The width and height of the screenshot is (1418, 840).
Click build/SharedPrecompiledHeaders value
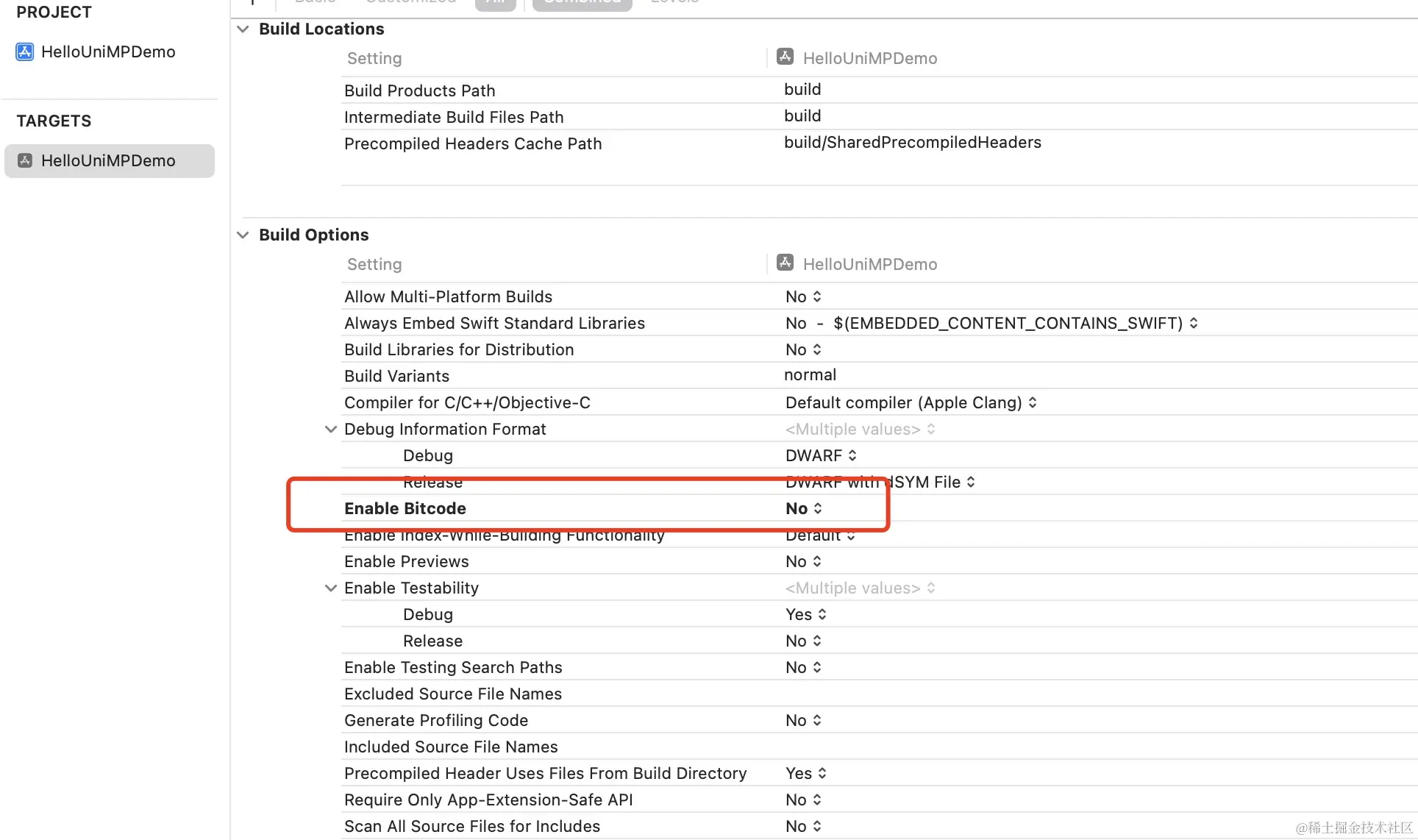coord(913,142)
